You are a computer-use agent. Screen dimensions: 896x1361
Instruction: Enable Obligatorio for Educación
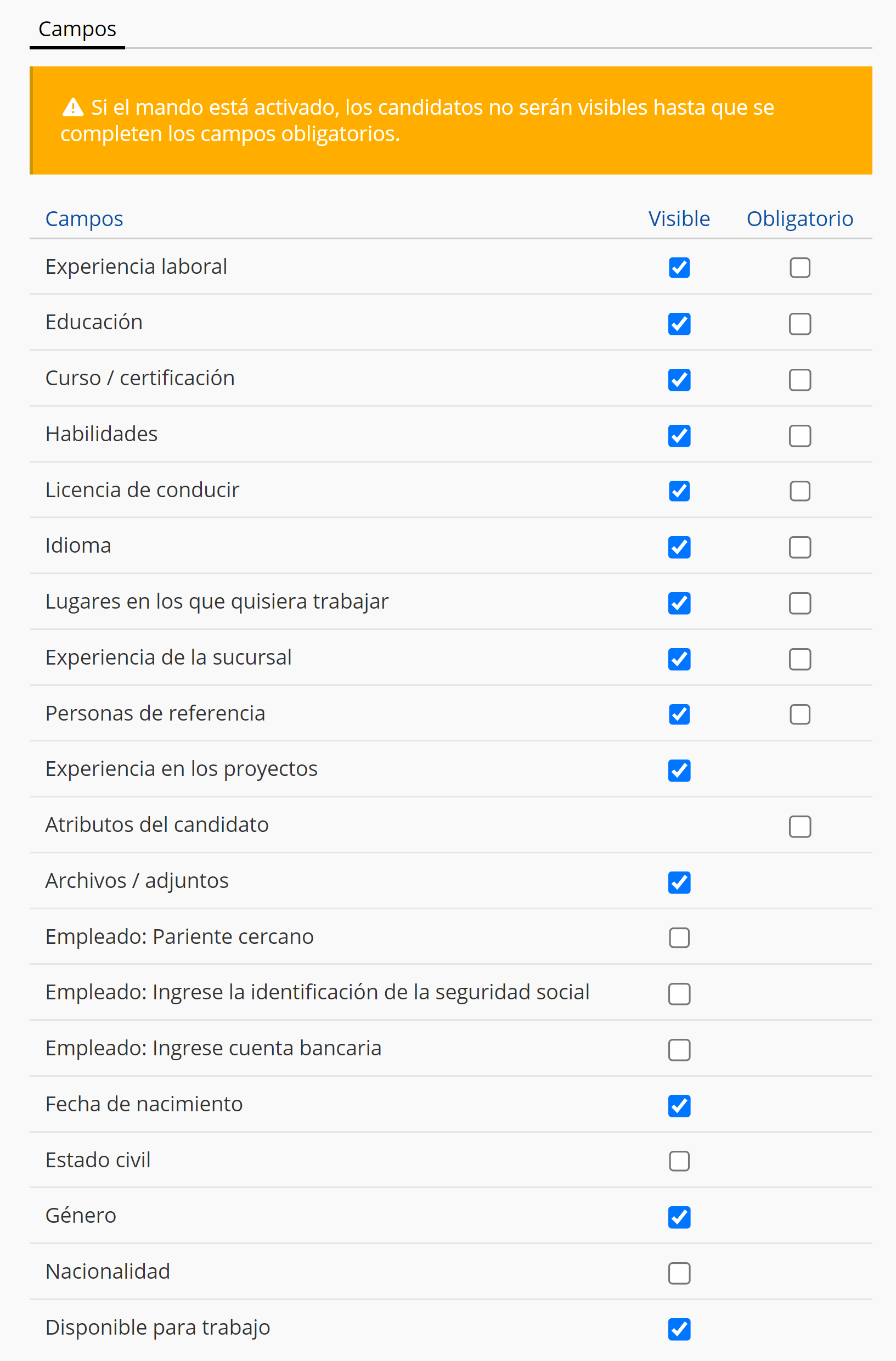799,324
